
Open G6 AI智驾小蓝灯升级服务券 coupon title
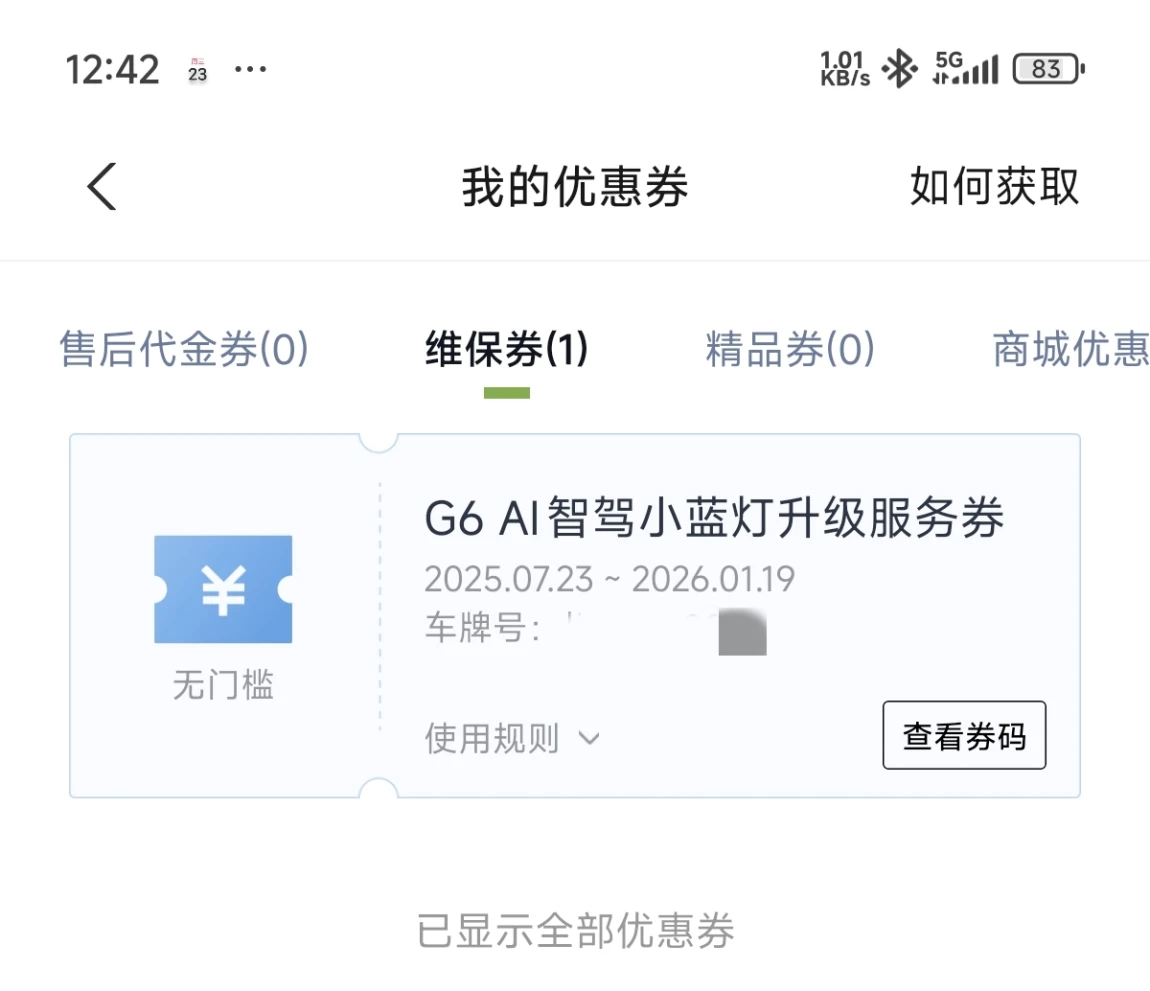point(714,518)
